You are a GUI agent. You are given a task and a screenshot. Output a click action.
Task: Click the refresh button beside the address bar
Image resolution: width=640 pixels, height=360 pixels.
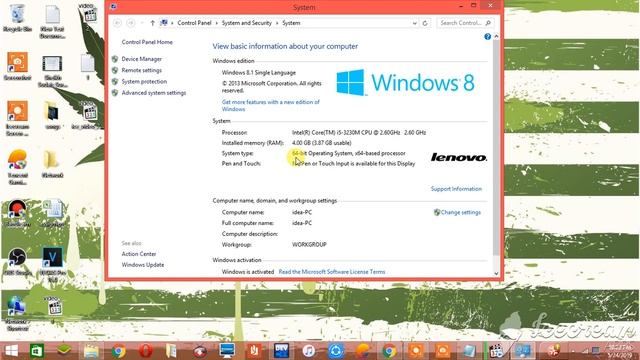click(x=425, y=23)
